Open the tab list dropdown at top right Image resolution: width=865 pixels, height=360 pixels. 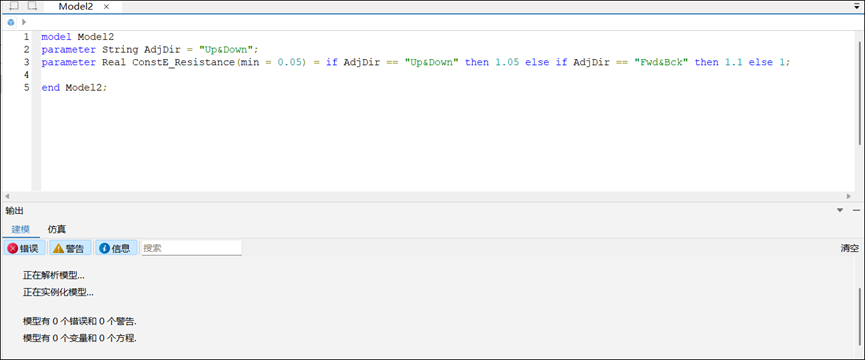coord(857,6)
